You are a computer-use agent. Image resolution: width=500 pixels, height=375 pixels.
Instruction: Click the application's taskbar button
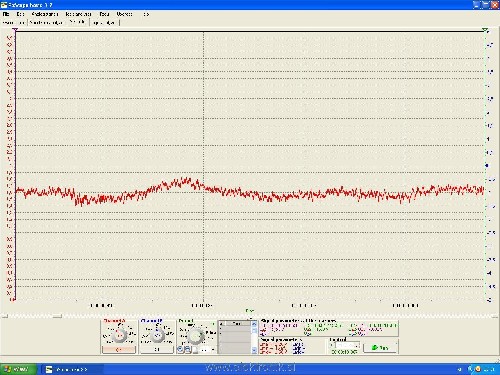tap(73, 369)
